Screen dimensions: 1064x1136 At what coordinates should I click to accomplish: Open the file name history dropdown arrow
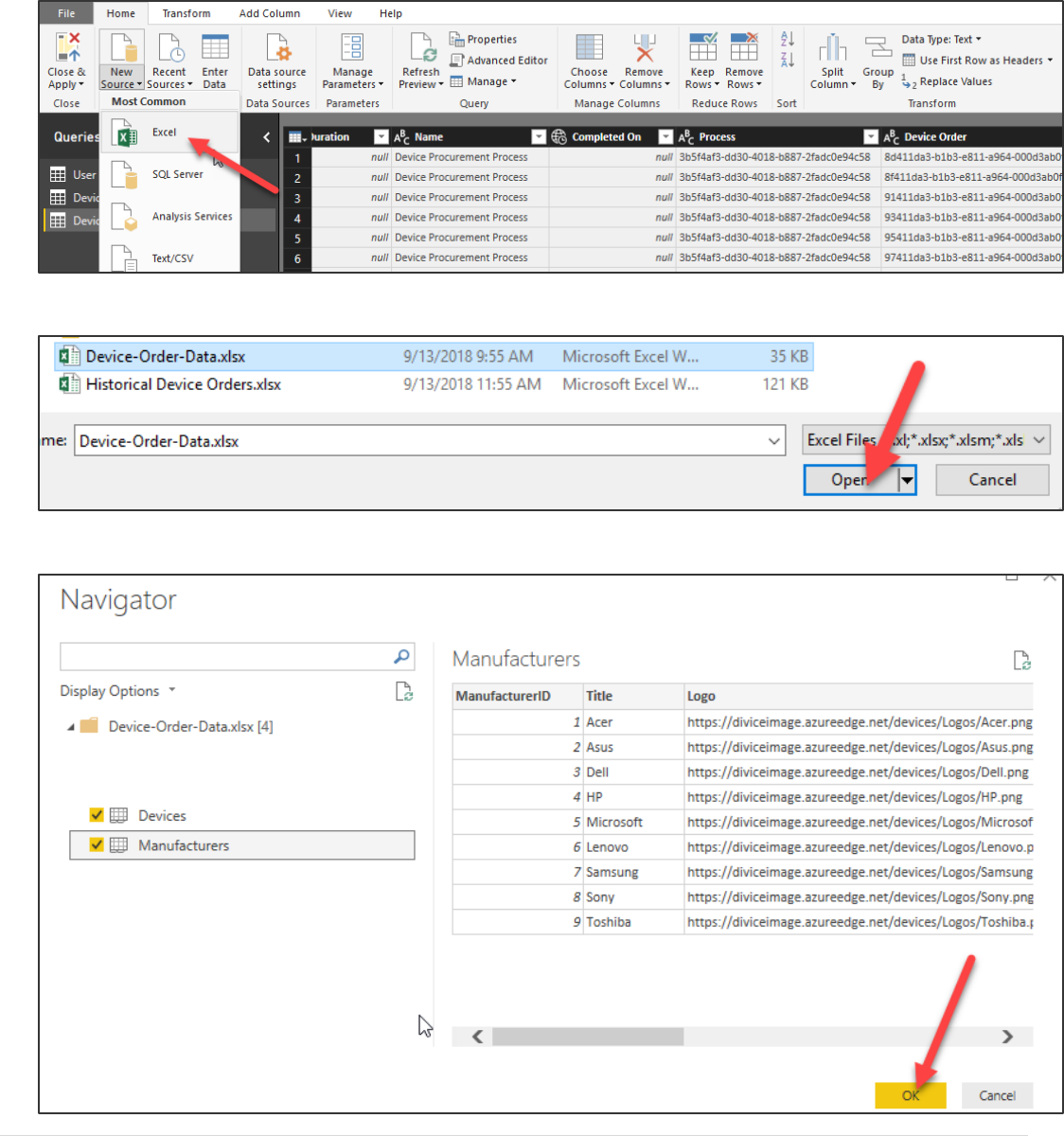tap(774, 441)
